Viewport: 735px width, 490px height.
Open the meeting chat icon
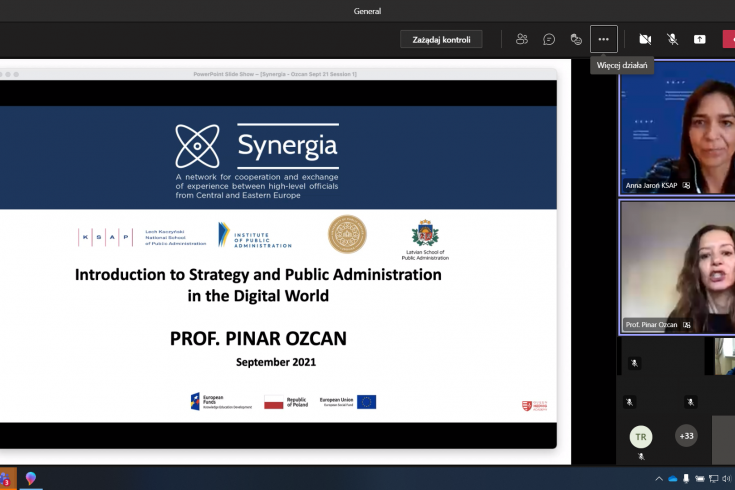pyautogui.click(x=549, y=39)
